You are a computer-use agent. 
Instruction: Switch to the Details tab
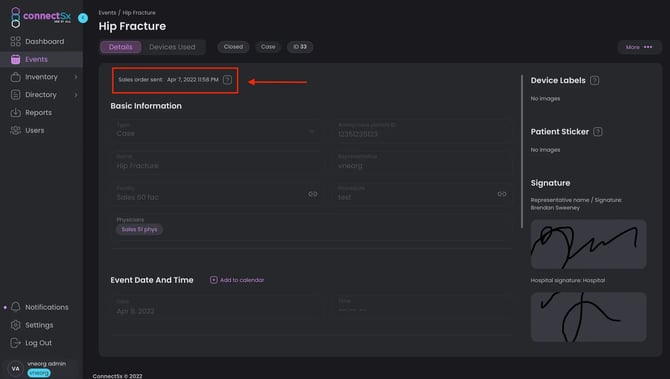coord(120,47)
